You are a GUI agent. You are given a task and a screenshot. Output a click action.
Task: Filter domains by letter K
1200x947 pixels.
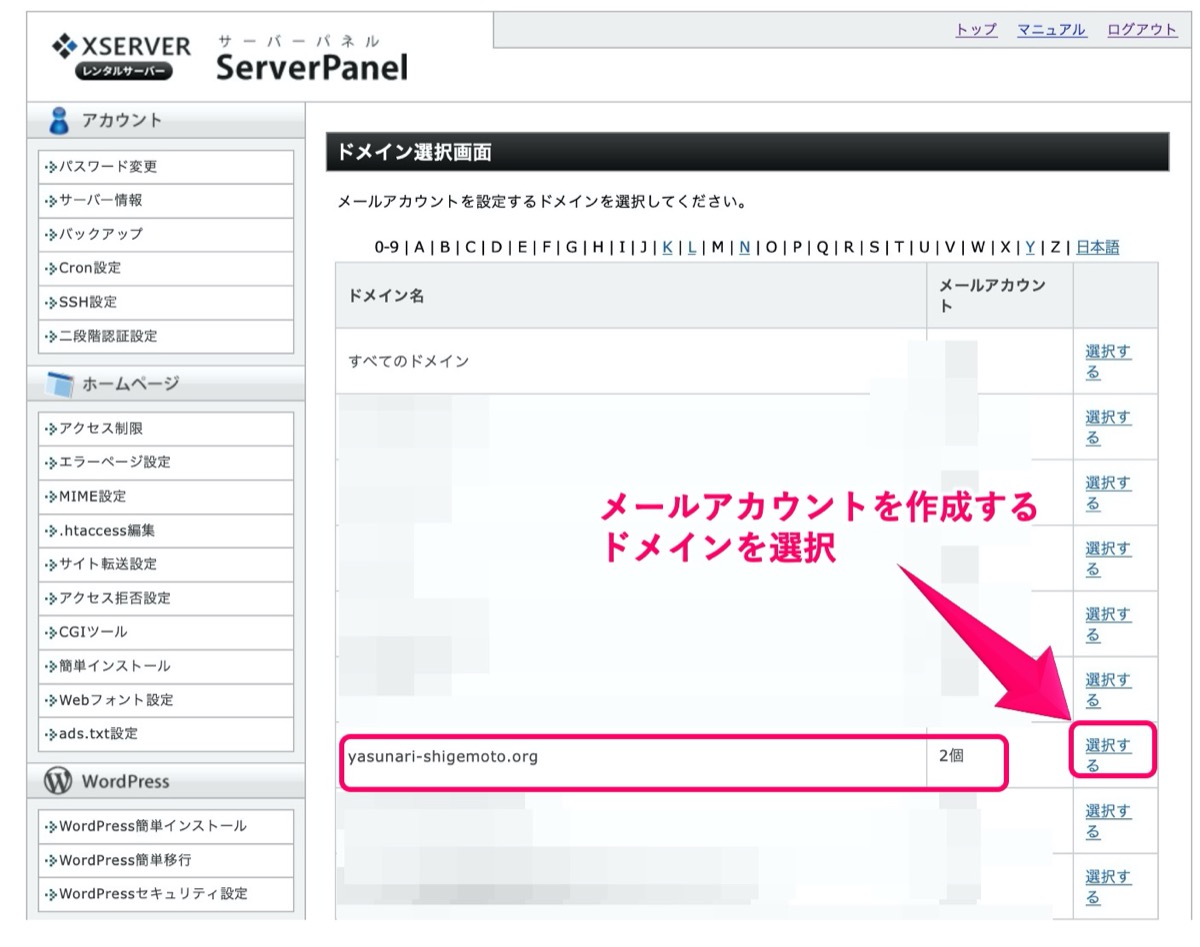pos(667,247)
